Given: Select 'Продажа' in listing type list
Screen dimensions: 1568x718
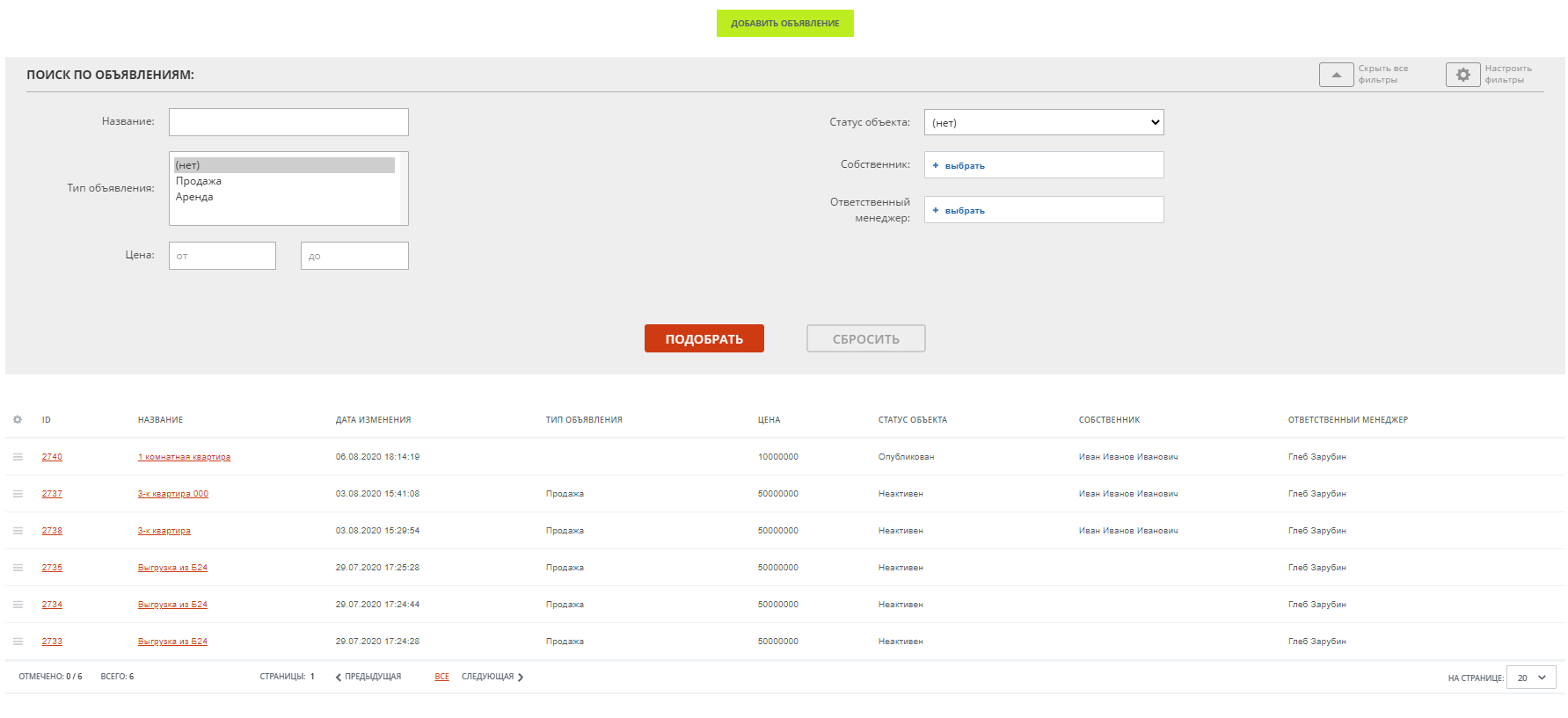Looking at the screenshot, I should click(199, 181).
